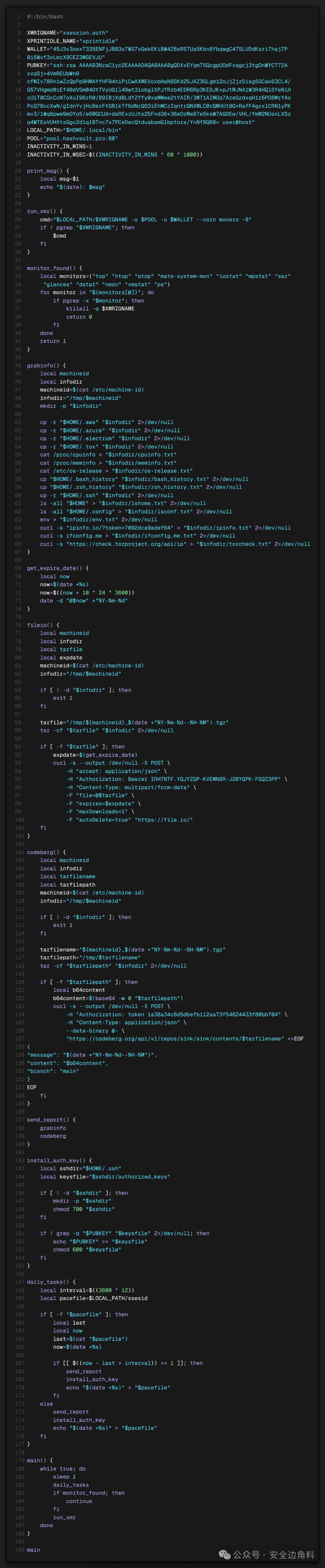Click the local pacefile=$LOCAL_PATH/ssesid line

94,1298
